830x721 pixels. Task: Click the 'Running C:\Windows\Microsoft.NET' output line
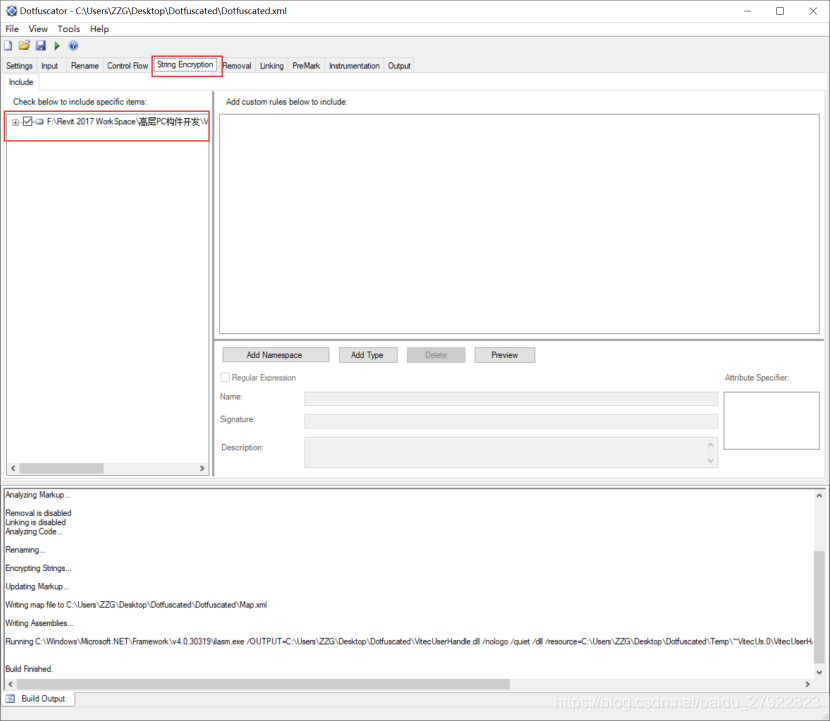coord(409,642)
